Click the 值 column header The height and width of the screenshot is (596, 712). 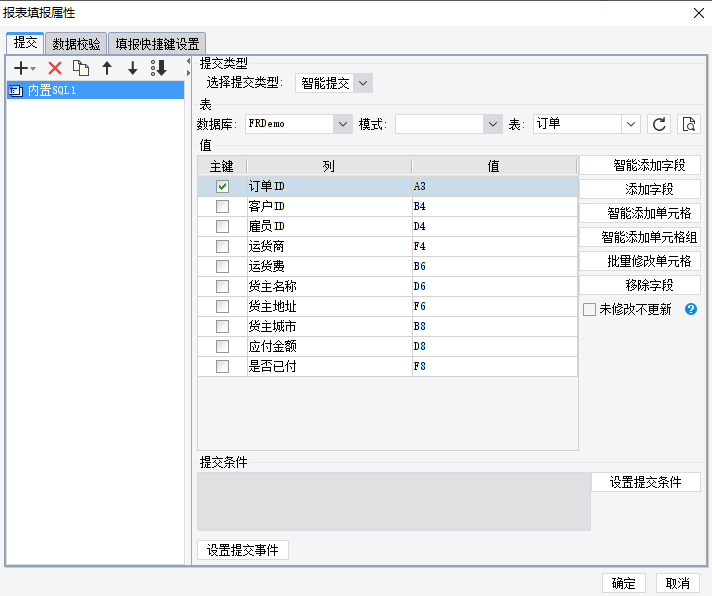(494, 166)
